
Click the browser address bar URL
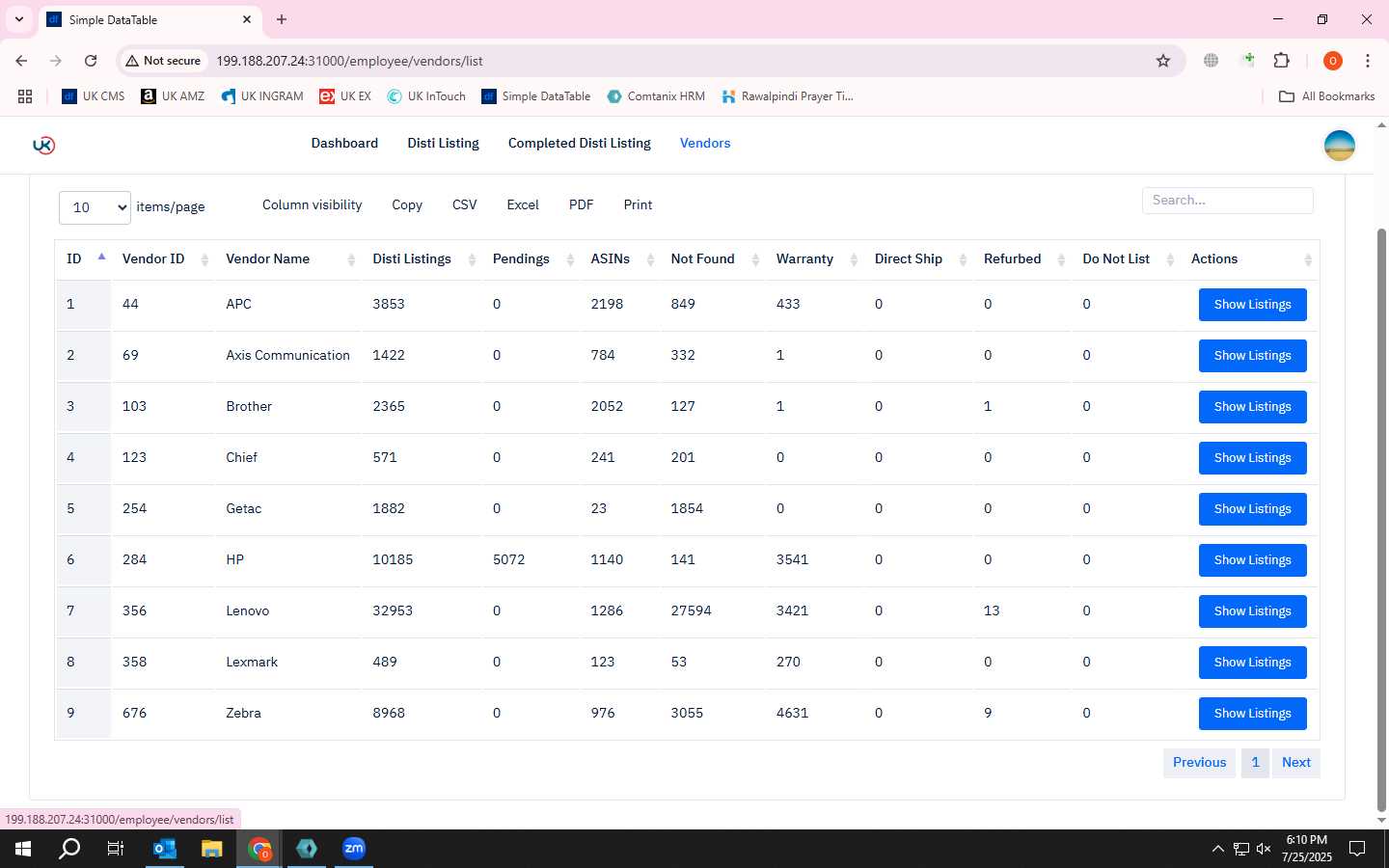tap(349, 61)
